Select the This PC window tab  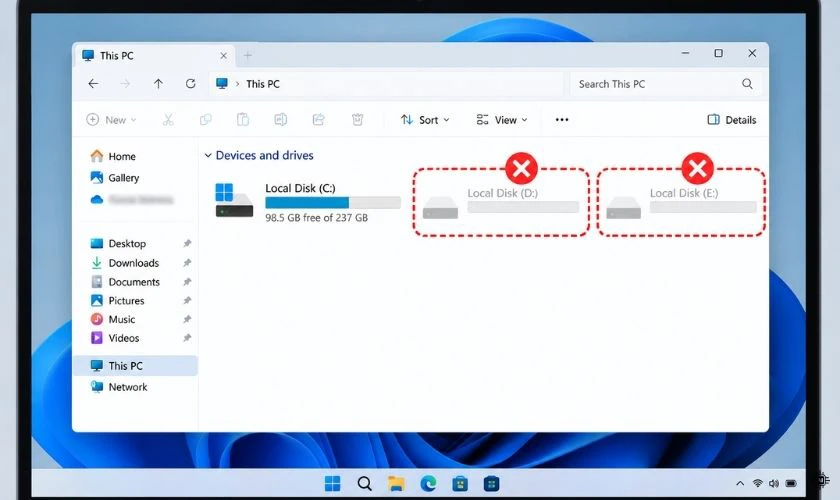tap(154, 55)
